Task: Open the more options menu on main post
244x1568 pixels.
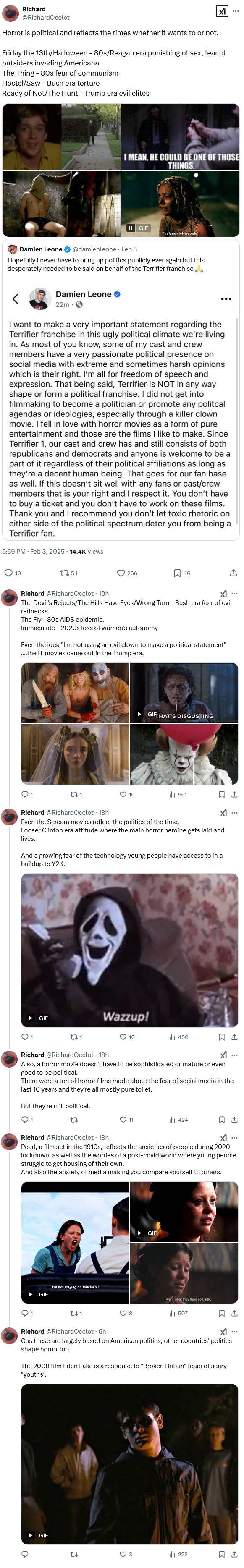Action: [236, 11]
